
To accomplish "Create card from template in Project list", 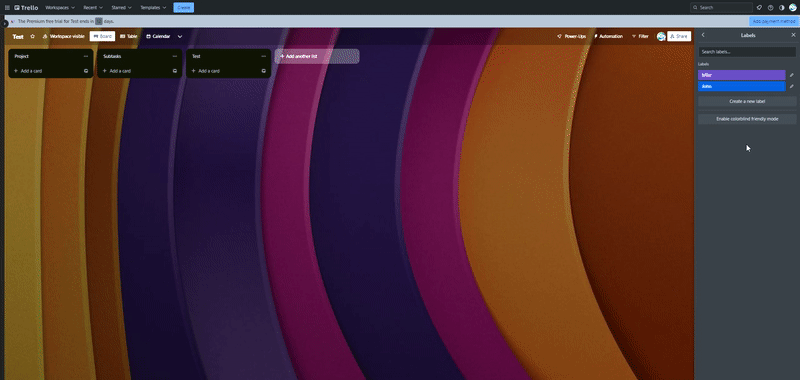I will click(86, 71).
